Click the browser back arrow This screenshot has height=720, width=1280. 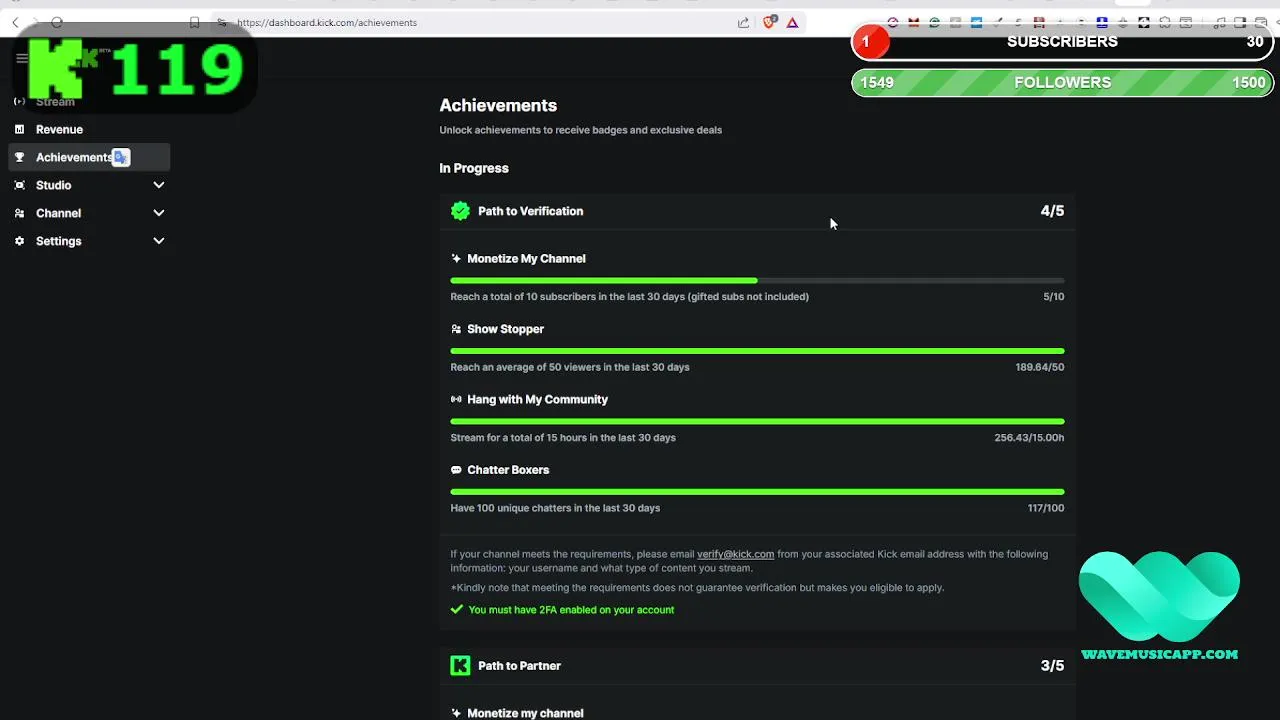coord(15,22)
